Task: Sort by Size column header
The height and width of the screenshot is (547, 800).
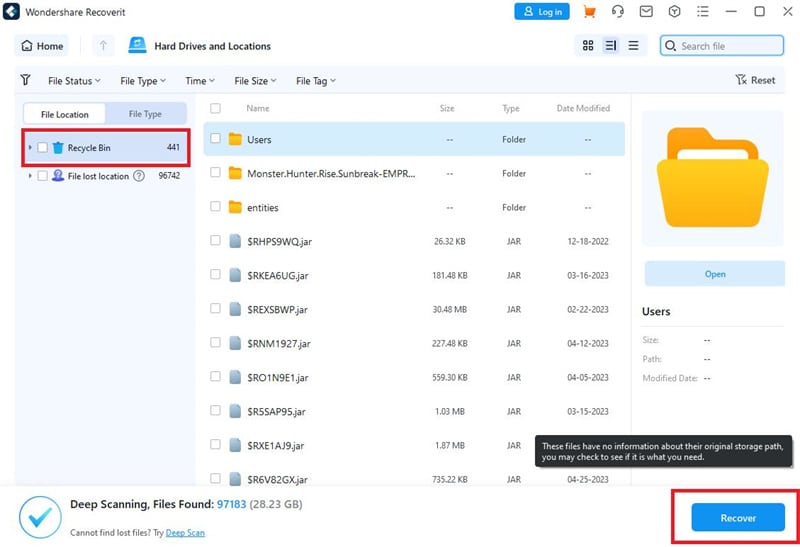Action: tap(447, 108)
